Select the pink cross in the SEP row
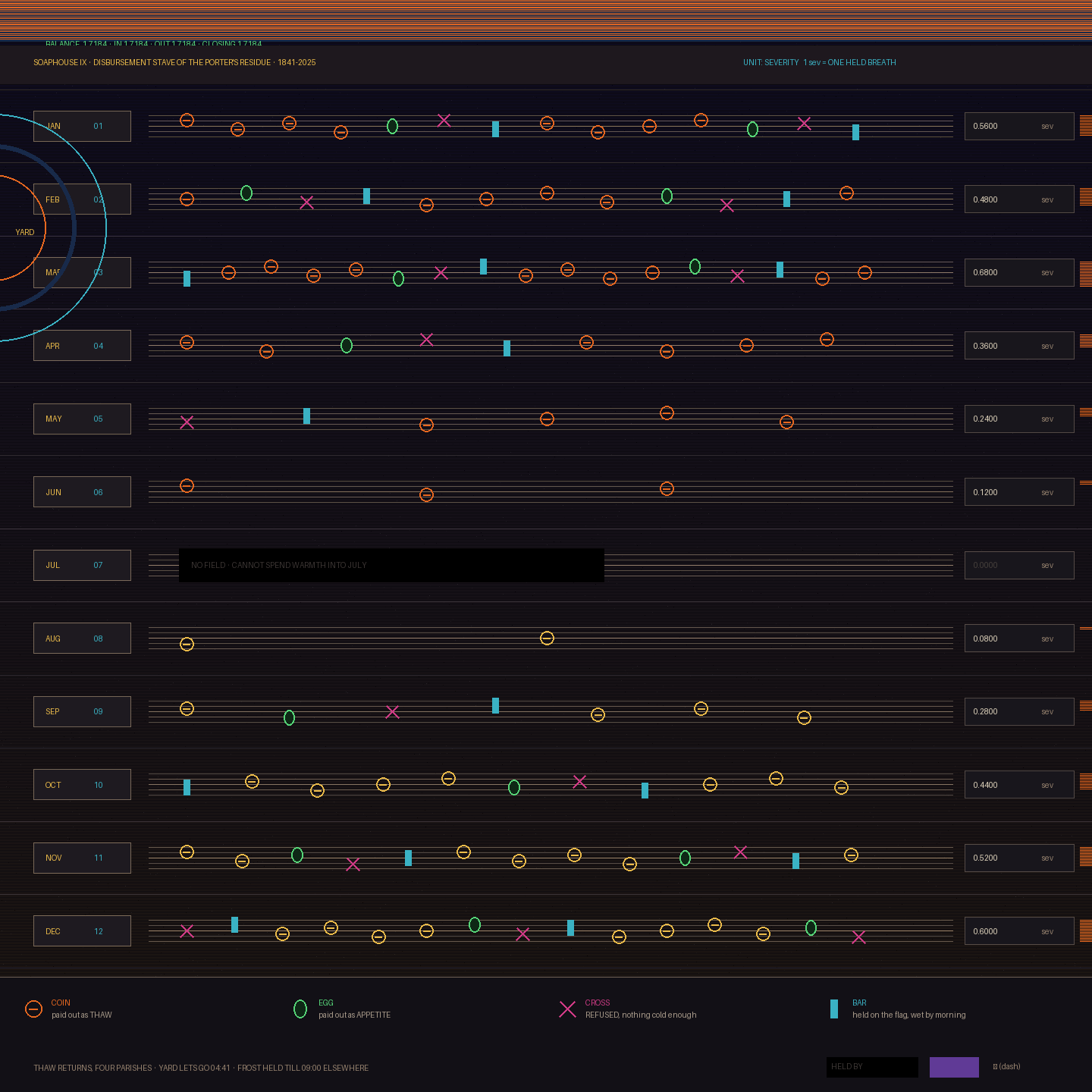Image resolution: width=1092 pixels, height=1092 pixels. tap(392, 712)
